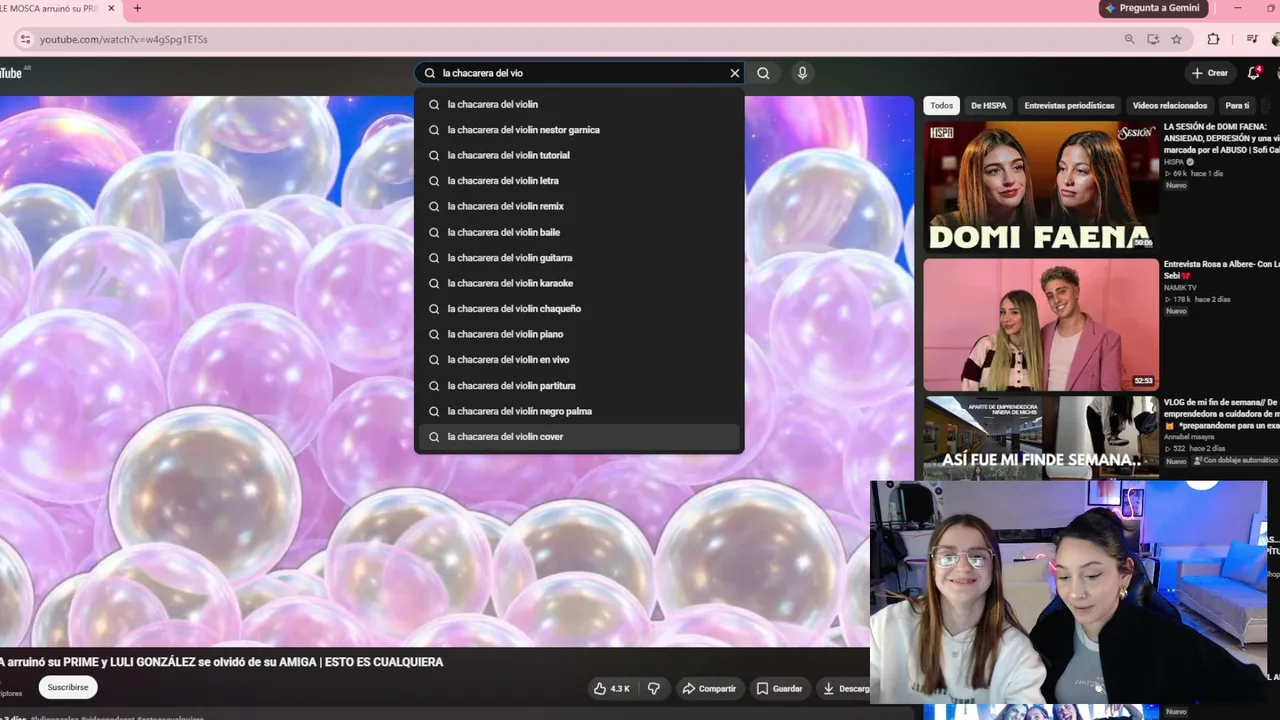
Task: Open the browser zoom magnifier icon
Action: [1129, 39]
